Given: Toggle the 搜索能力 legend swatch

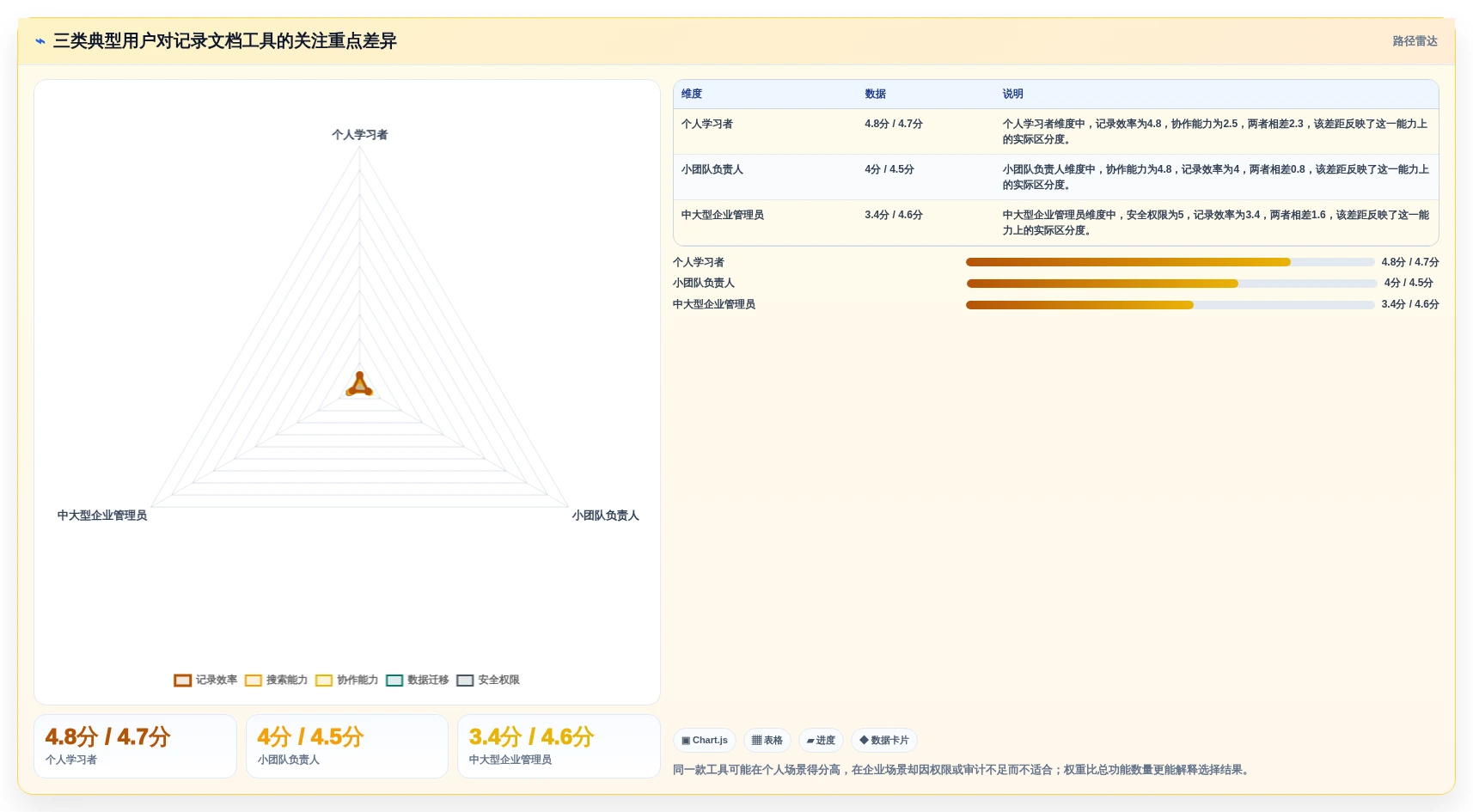Looking at the screenshot, I should 253,681.
